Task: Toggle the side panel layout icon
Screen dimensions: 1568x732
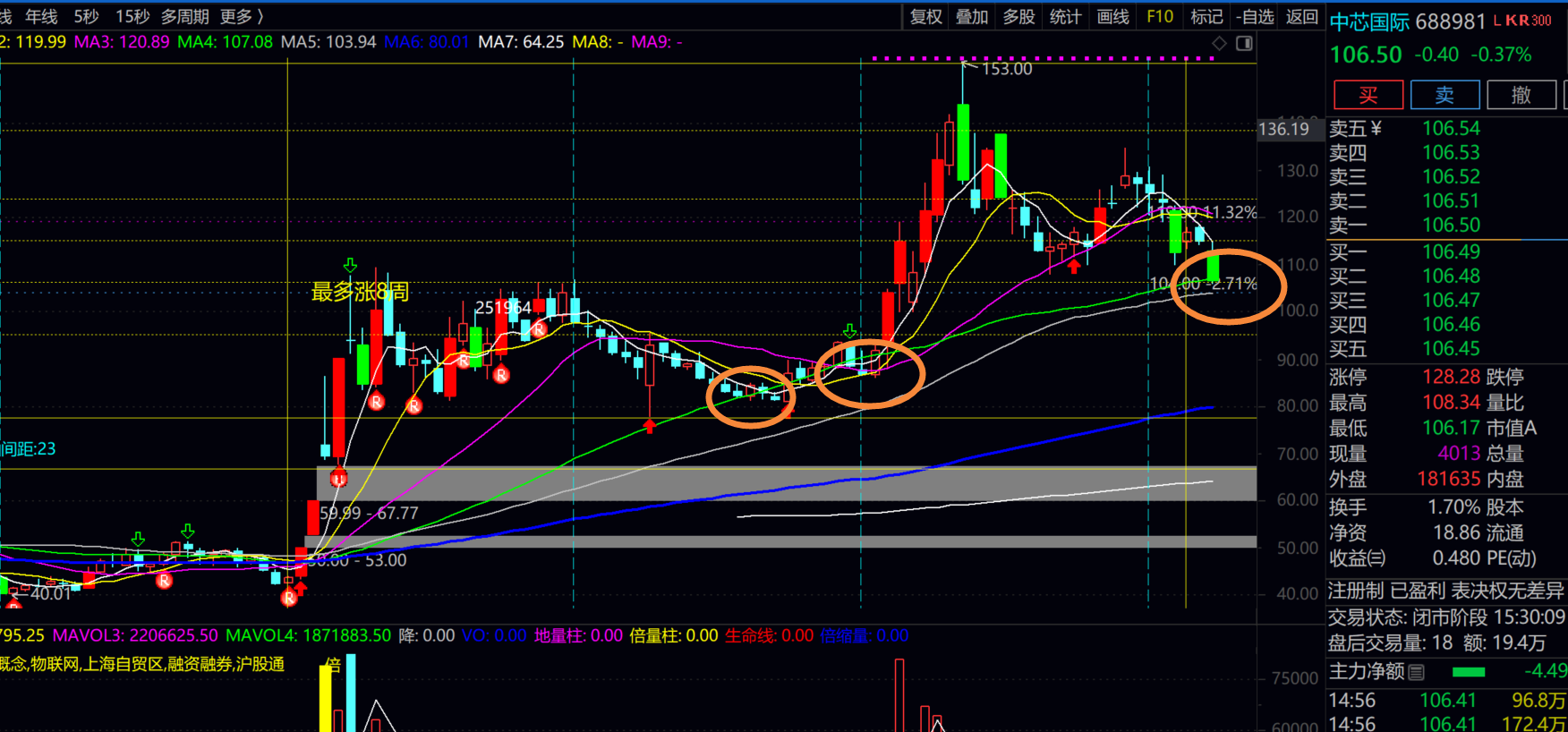Action: (1244, 43)
